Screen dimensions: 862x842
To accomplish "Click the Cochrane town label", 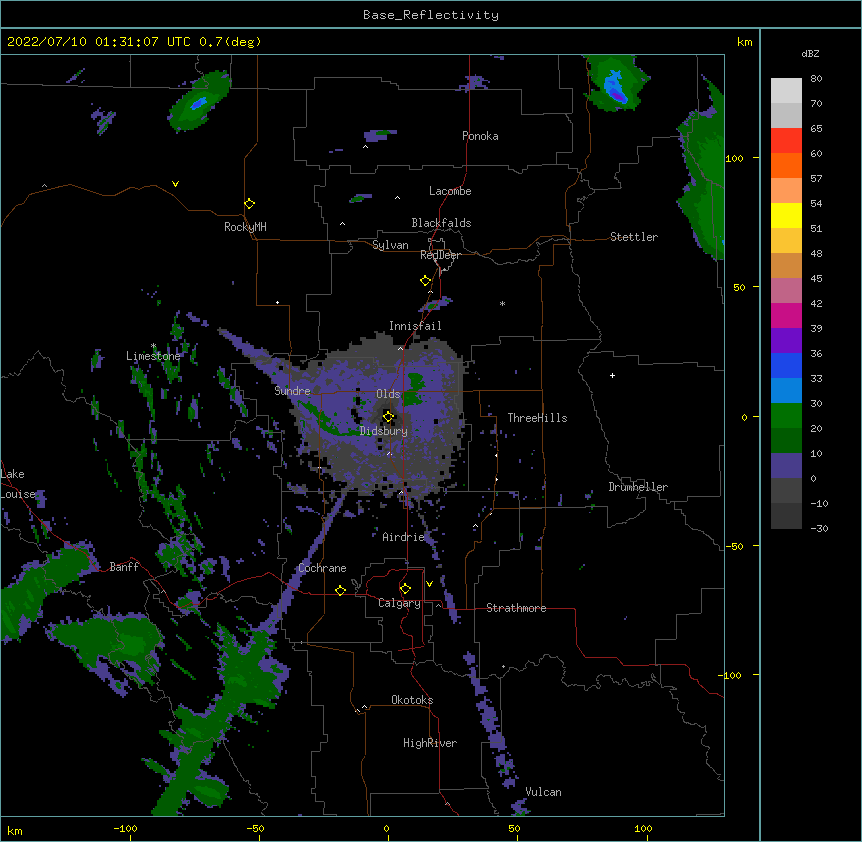I will coord(322,568).
